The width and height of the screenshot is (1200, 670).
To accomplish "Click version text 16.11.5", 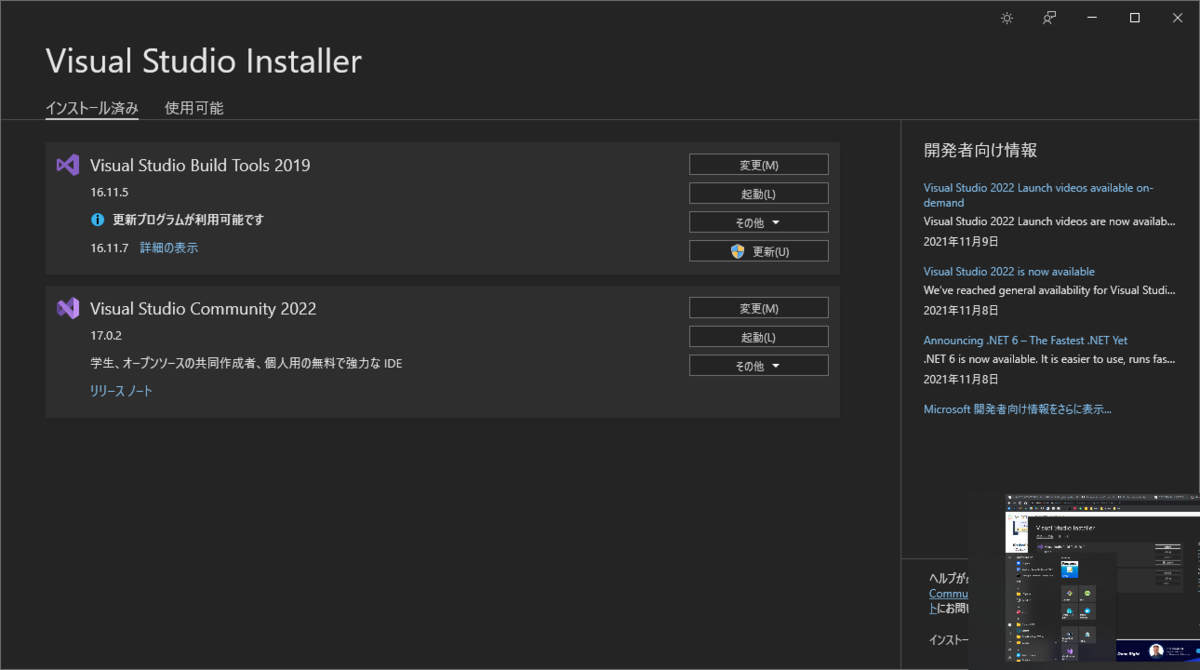I will pos(109,191).
